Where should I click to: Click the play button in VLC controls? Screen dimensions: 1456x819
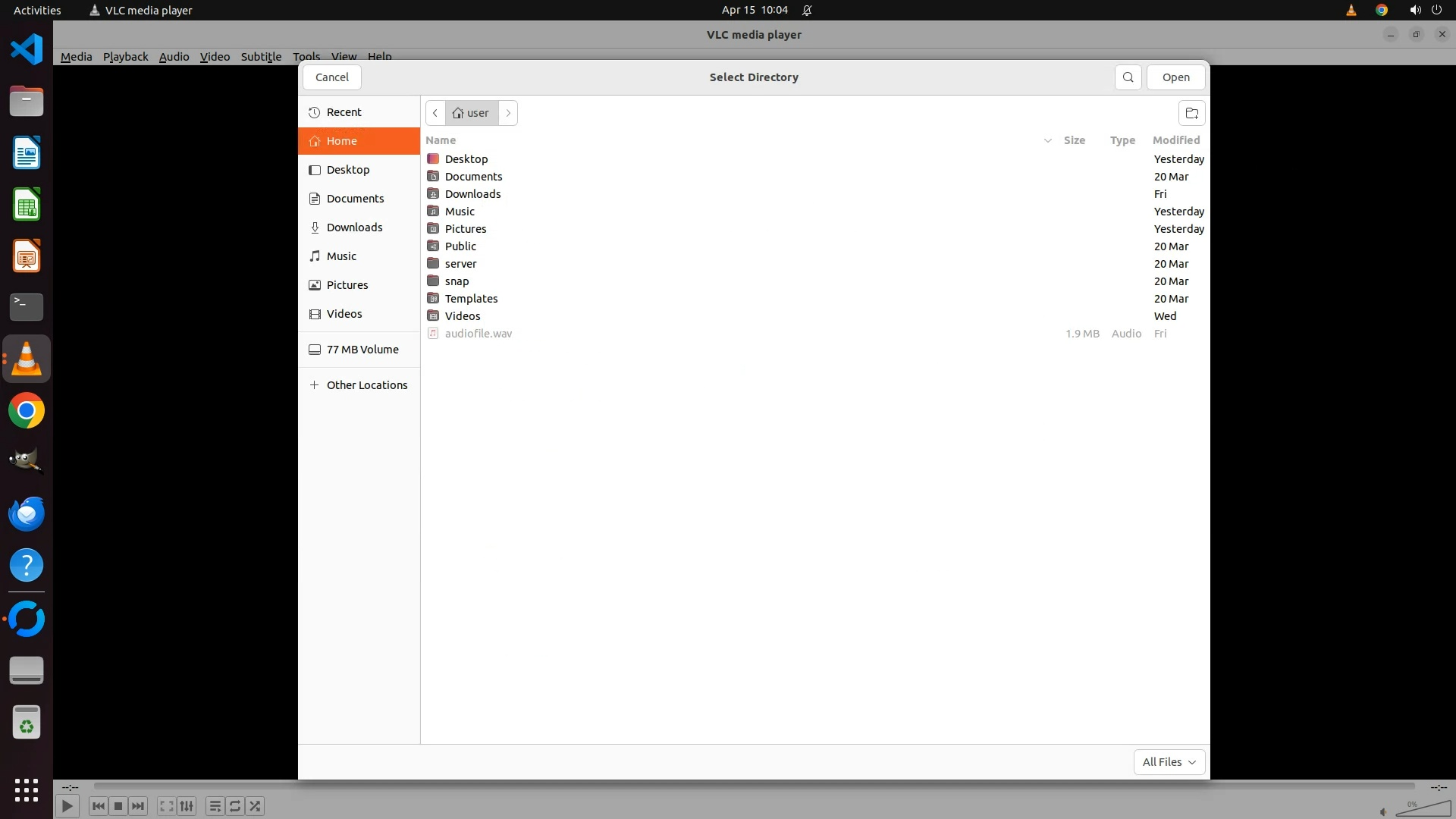pyautogui.click(x=67, y=806)
